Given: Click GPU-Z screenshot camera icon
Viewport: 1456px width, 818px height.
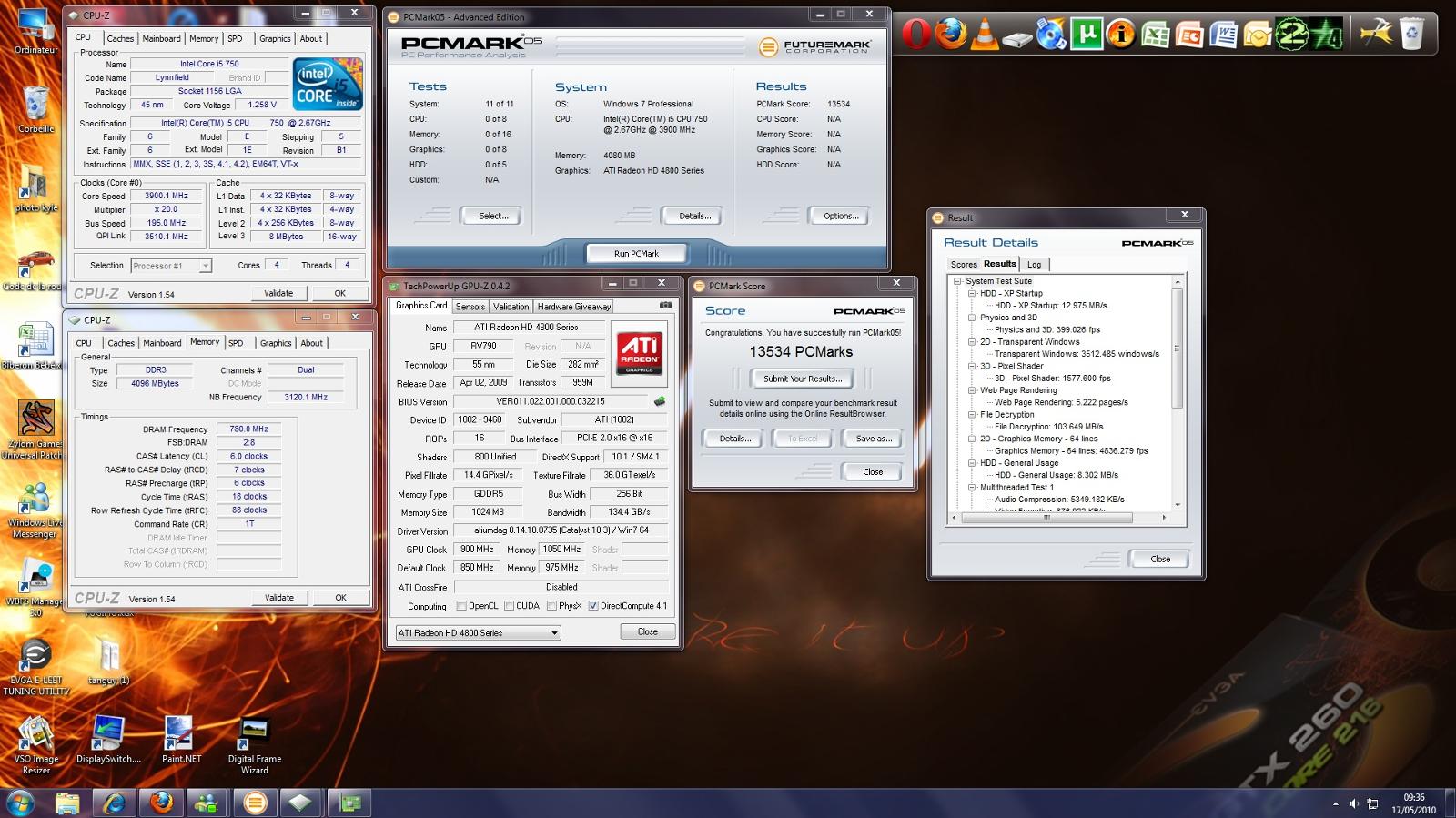Looking at the screenshot, I should click(x=665, y=306).
